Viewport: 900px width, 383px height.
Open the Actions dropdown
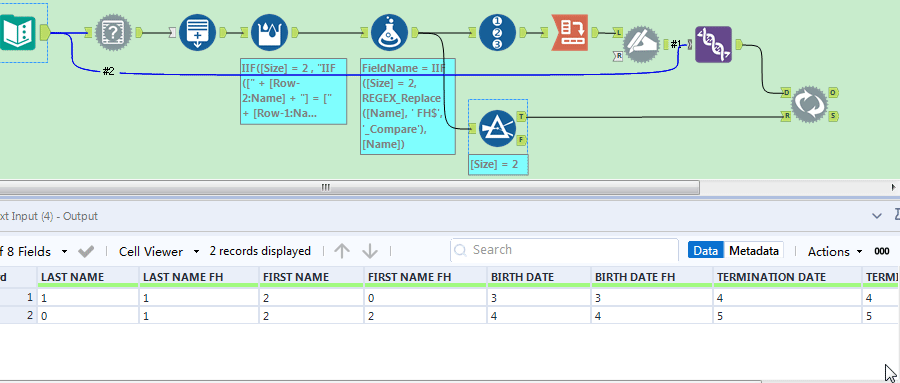click(x=835, y=252)
